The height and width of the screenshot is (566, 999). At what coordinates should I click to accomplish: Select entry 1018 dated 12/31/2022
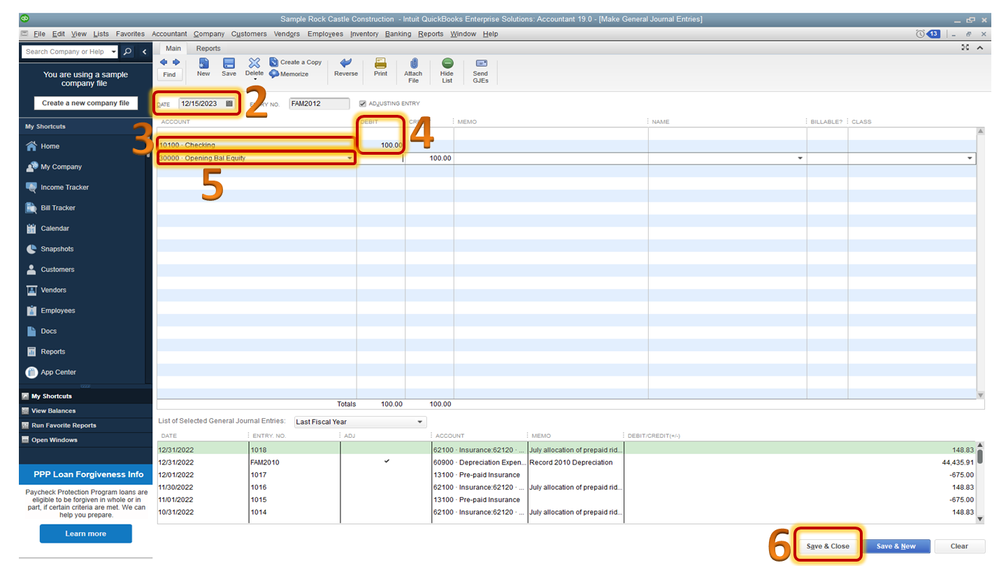point(567,450)
